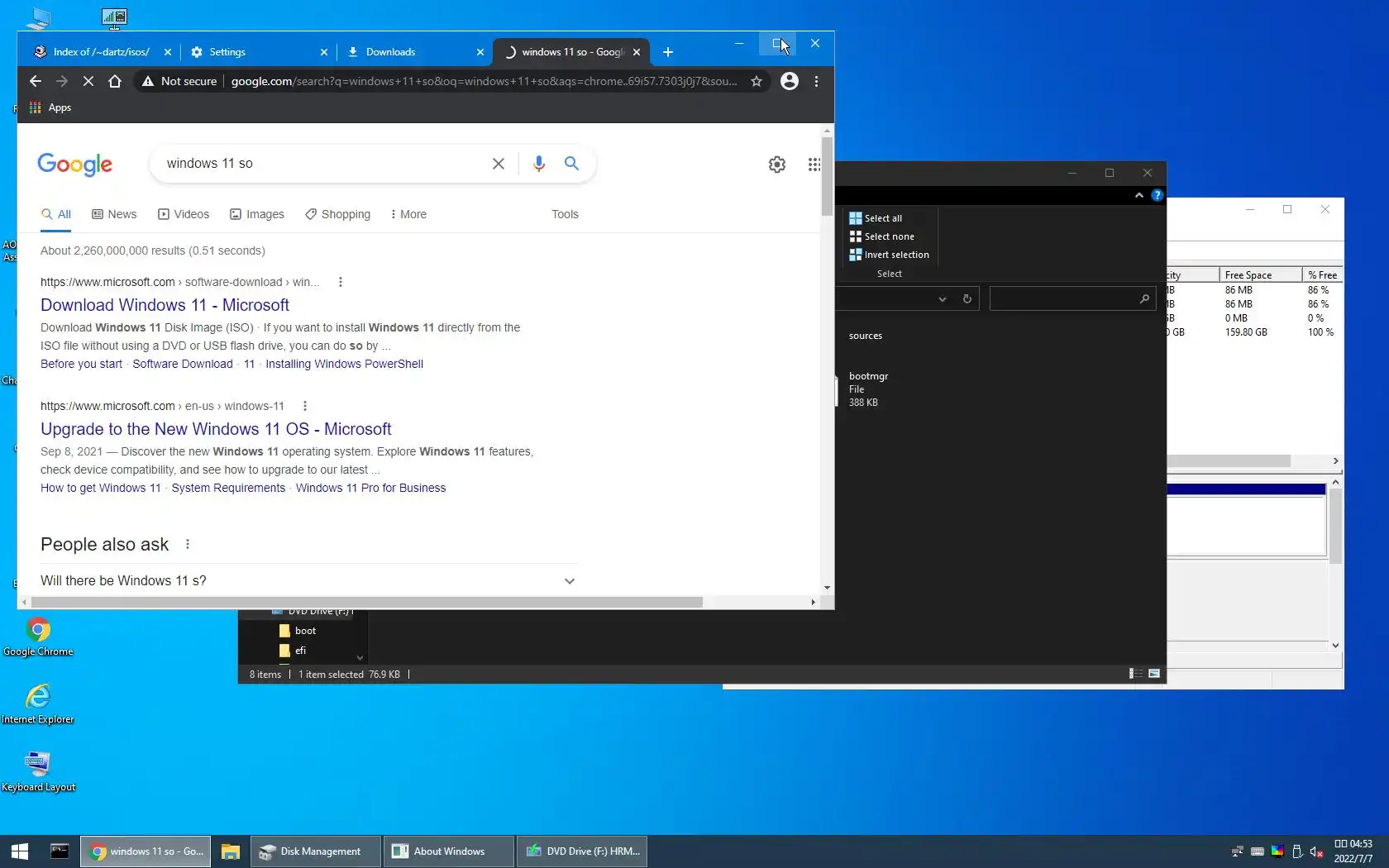
Task: Select the News search filter
Action: point(114,214)
